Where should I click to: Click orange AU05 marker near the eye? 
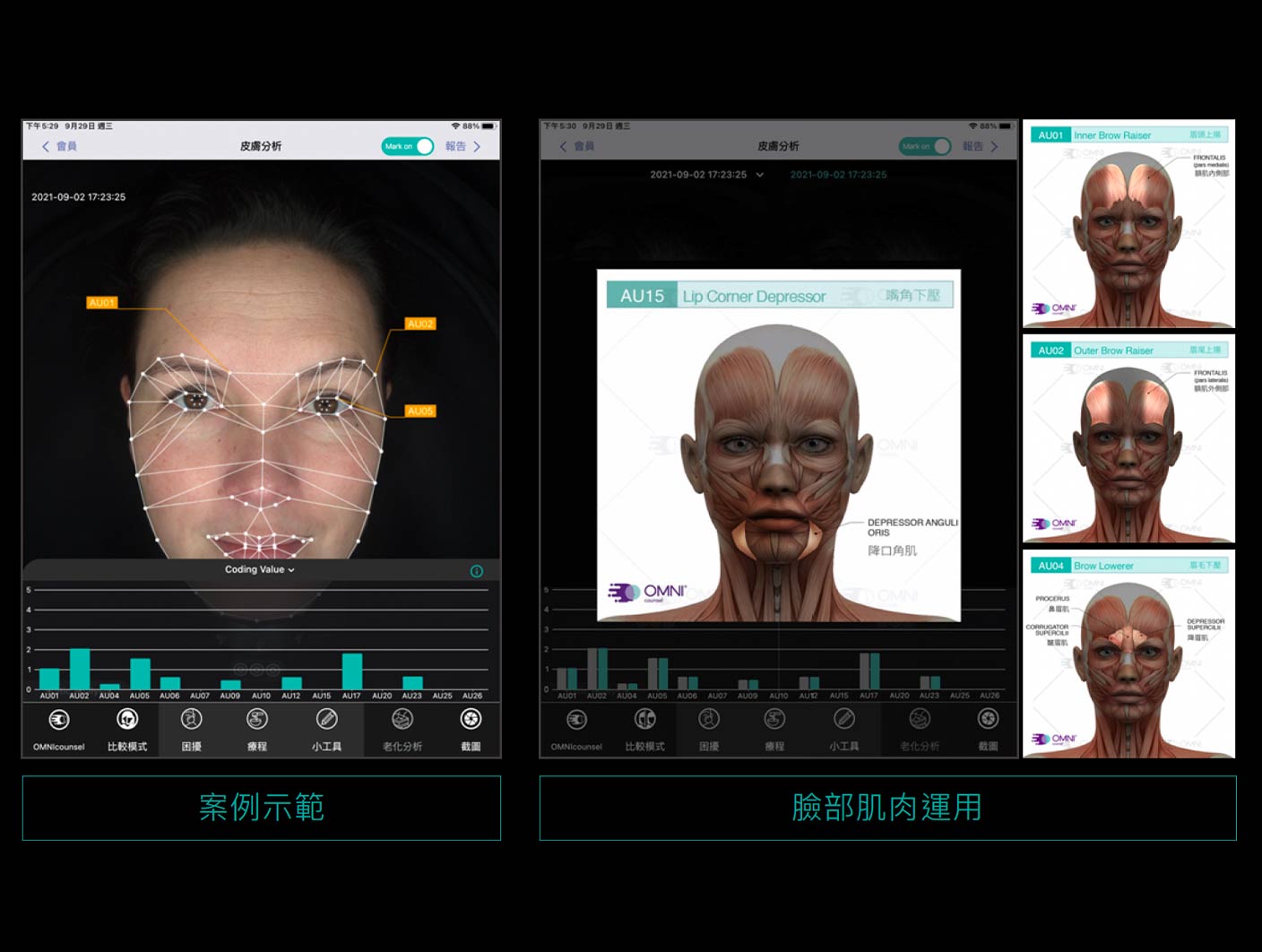point(419,411)
